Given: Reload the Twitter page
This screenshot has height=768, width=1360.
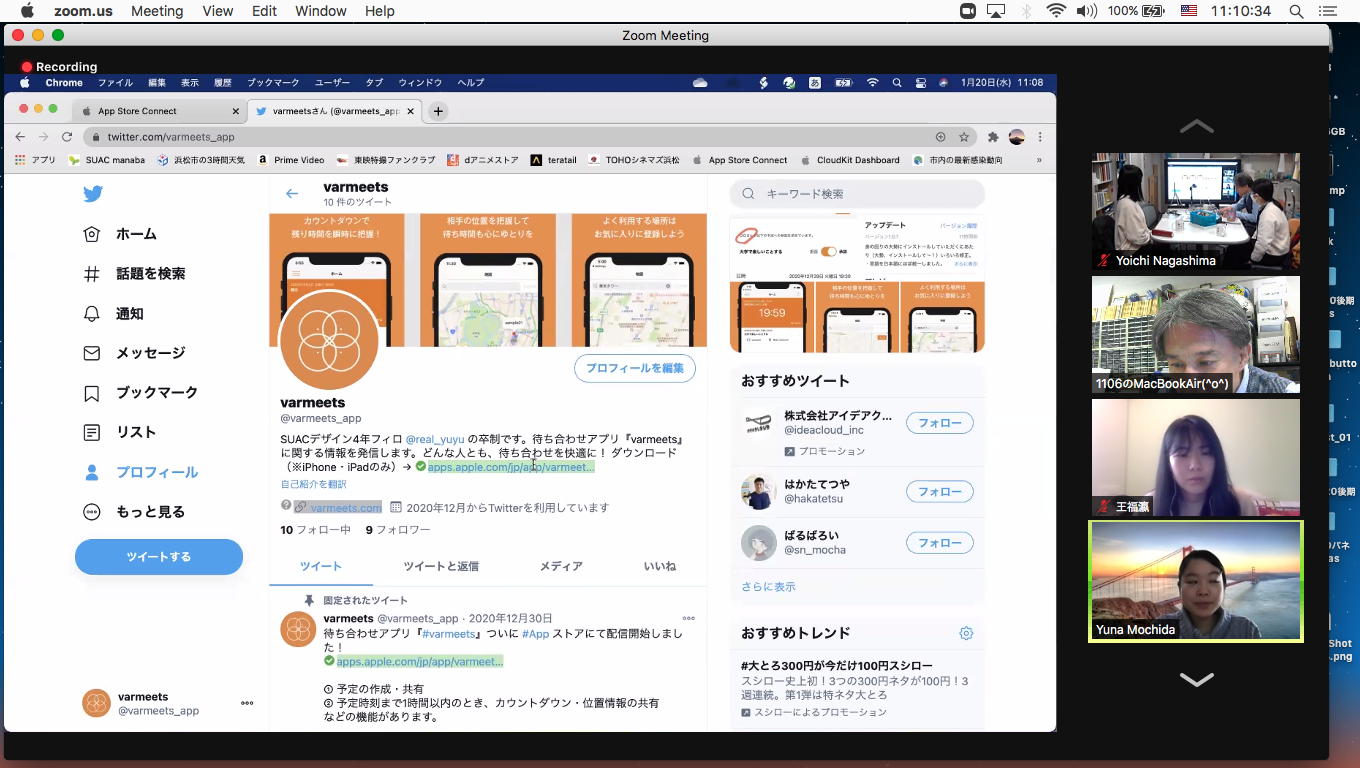Looking at the screenshot, I should [67, 137].
